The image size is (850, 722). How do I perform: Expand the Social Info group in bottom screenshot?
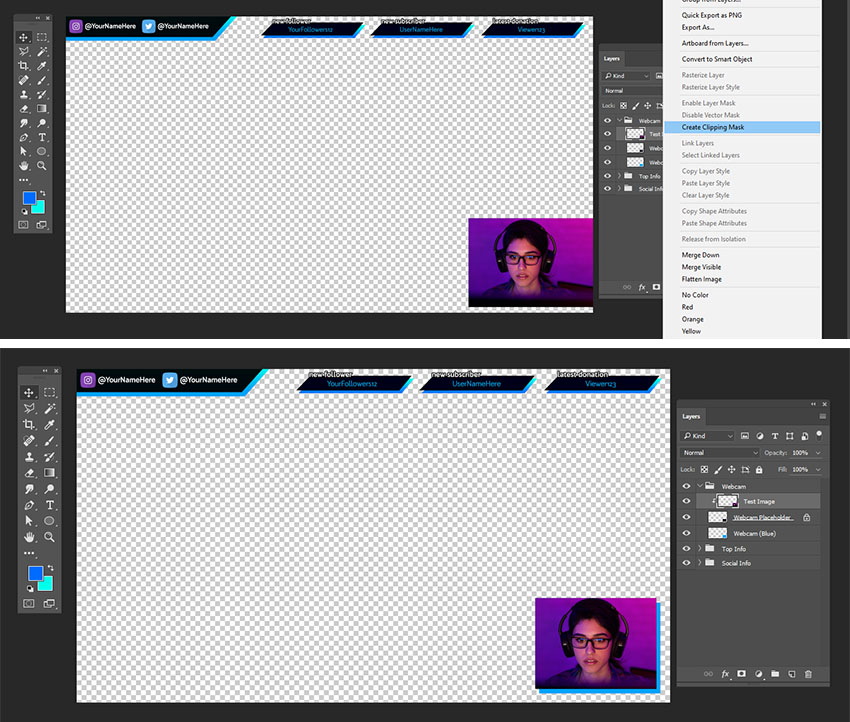700,563
